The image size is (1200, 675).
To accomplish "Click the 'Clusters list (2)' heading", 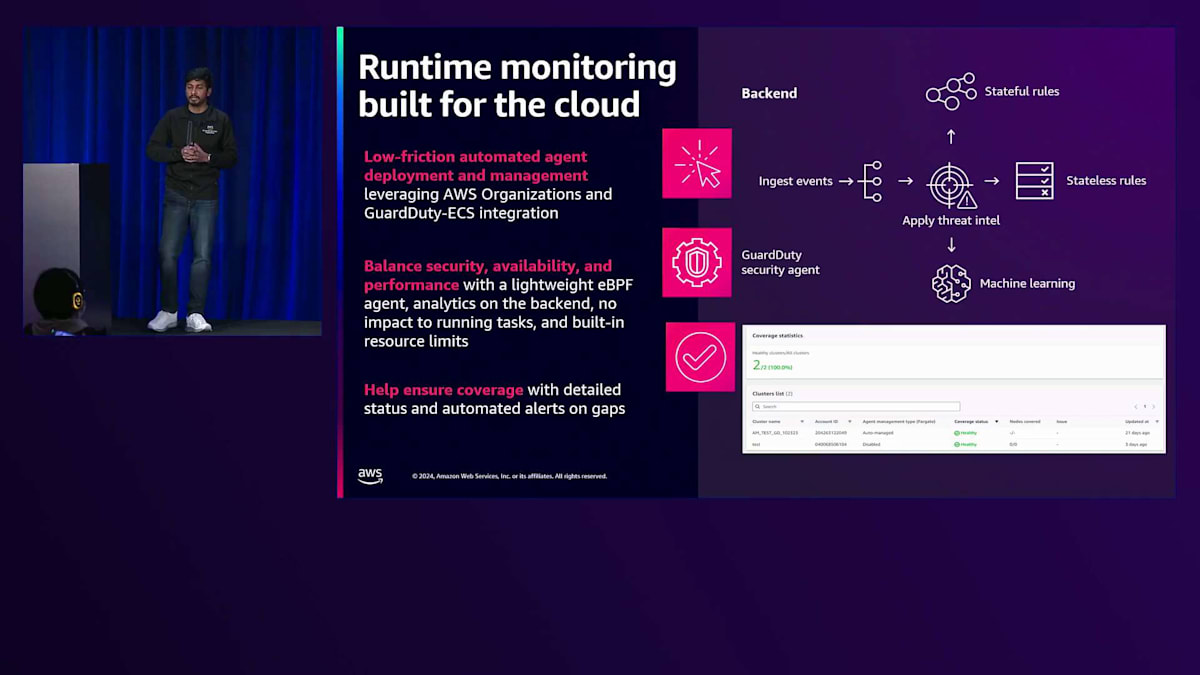I will pyautogui.click(x=772, y=394).
